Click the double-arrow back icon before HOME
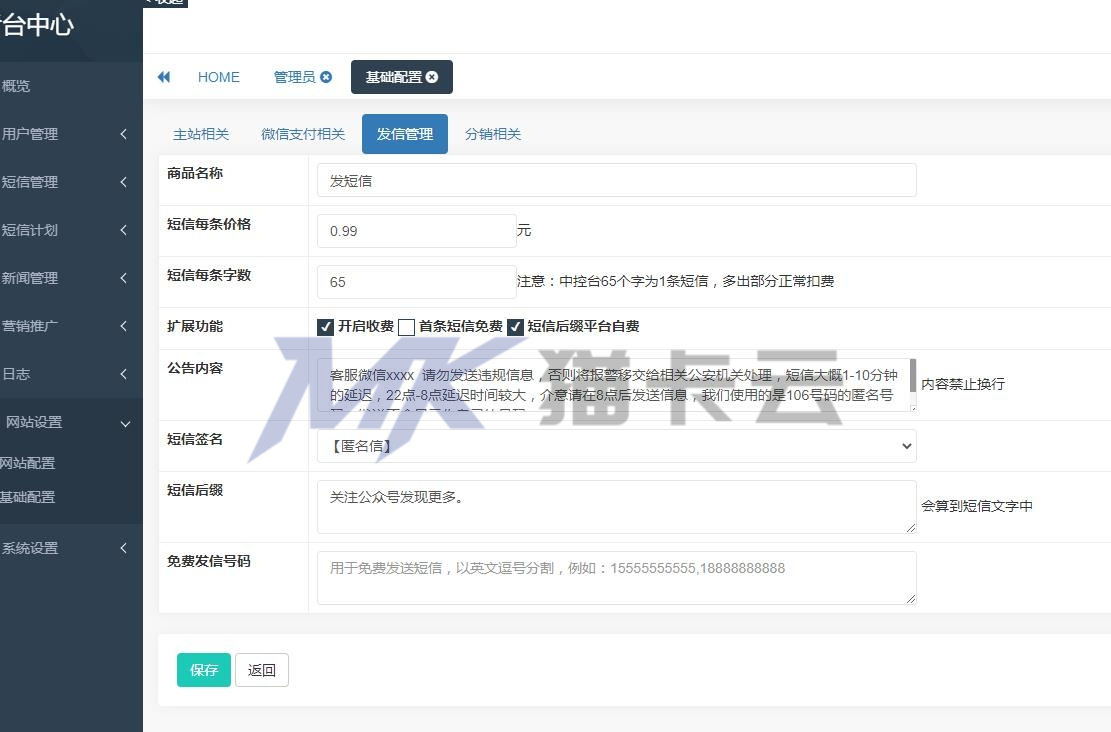 point(164,77)
